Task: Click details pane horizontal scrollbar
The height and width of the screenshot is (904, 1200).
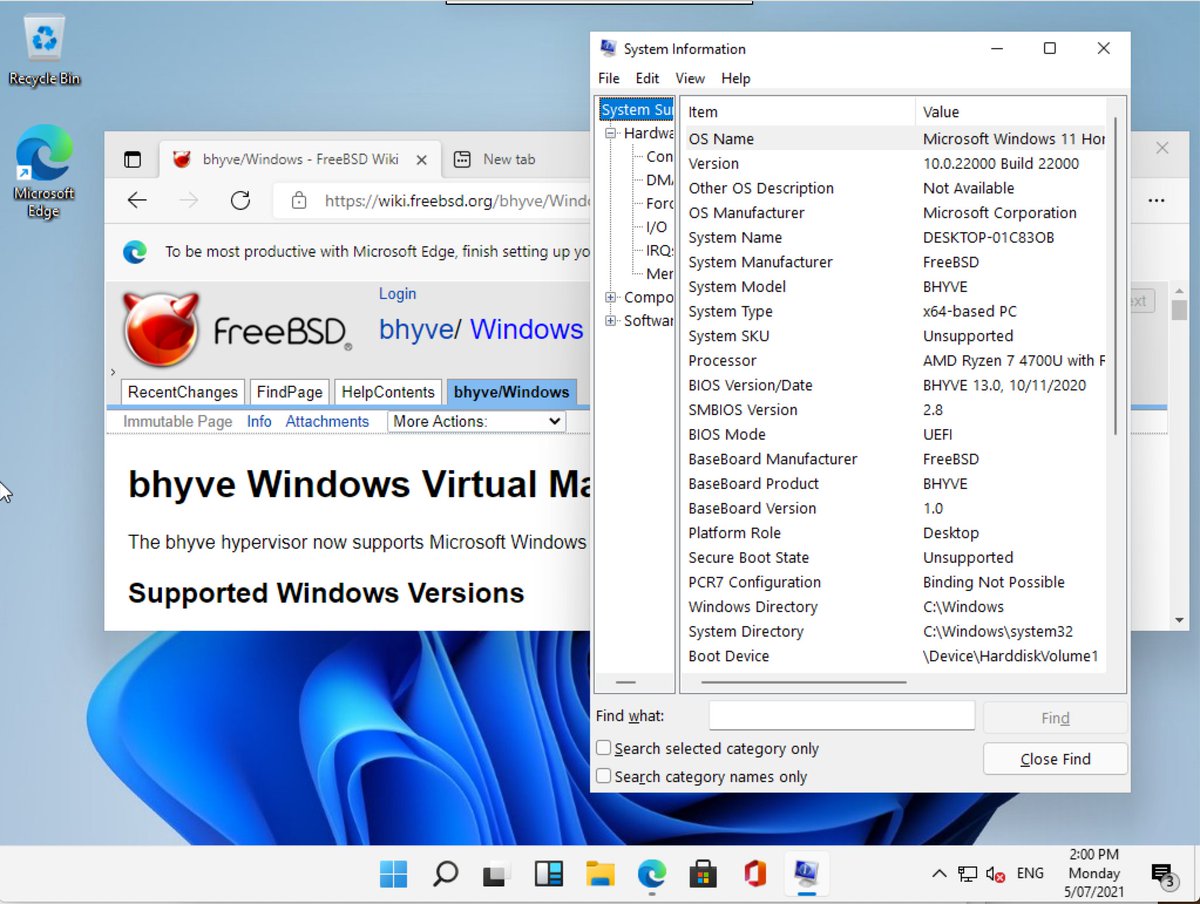Action: click(x=804, y=682)
